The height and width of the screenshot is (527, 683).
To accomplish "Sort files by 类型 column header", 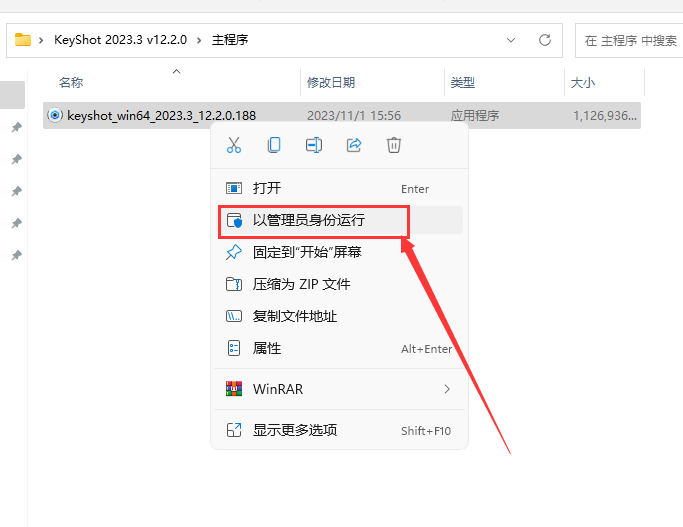I will point(463,82).
